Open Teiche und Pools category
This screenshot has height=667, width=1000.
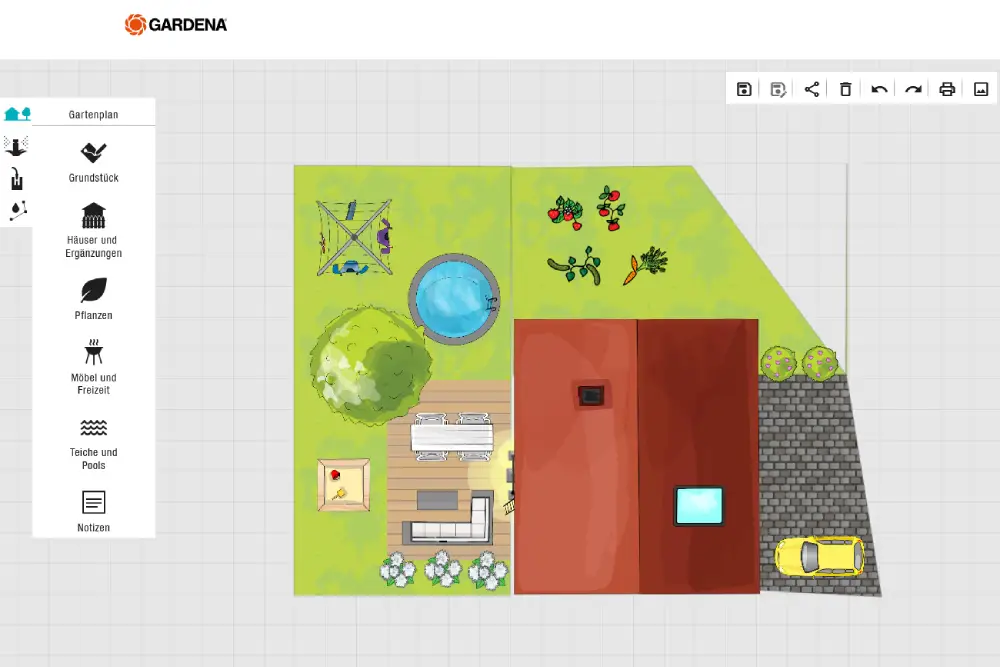[94, 441]
